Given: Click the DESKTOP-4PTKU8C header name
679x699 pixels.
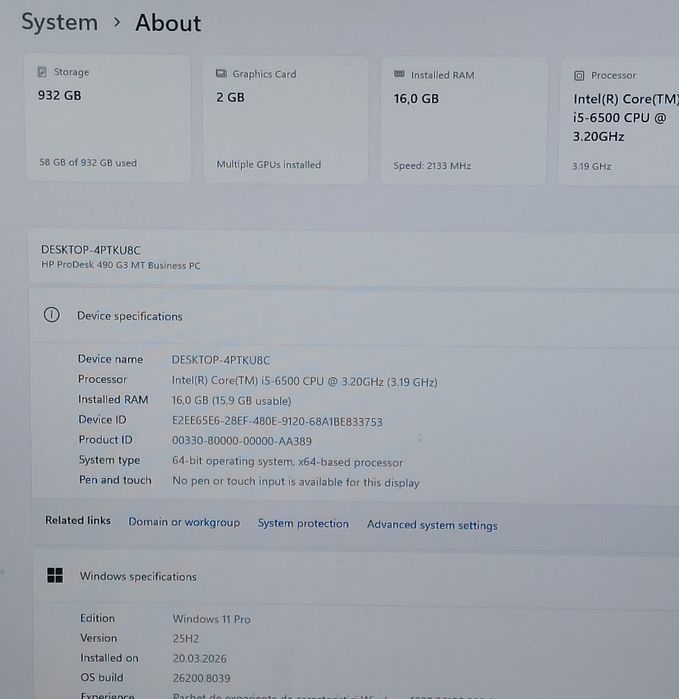Looking at the screenshot, I should point(91,250).
